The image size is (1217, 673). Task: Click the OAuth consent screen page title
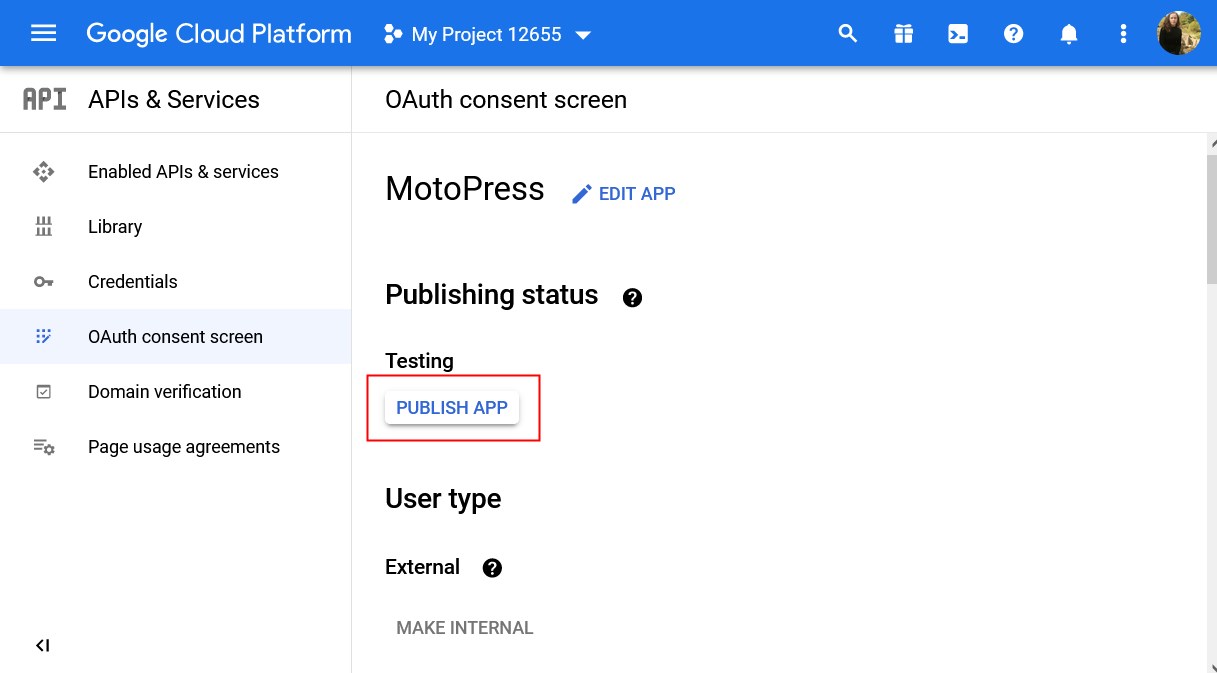click(506, 100)
